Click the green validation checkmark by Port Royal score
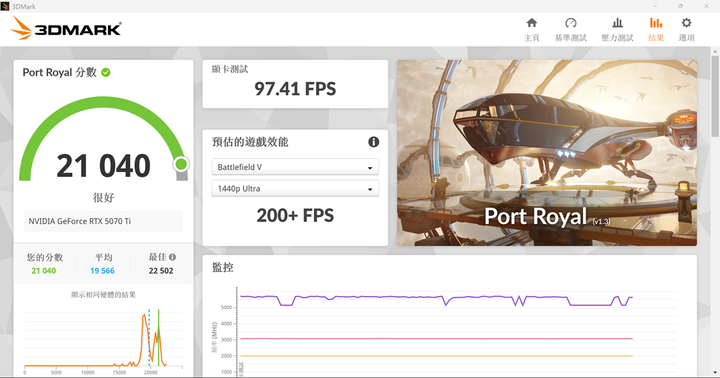Screen dimensions: 720x378 point(106,72)
